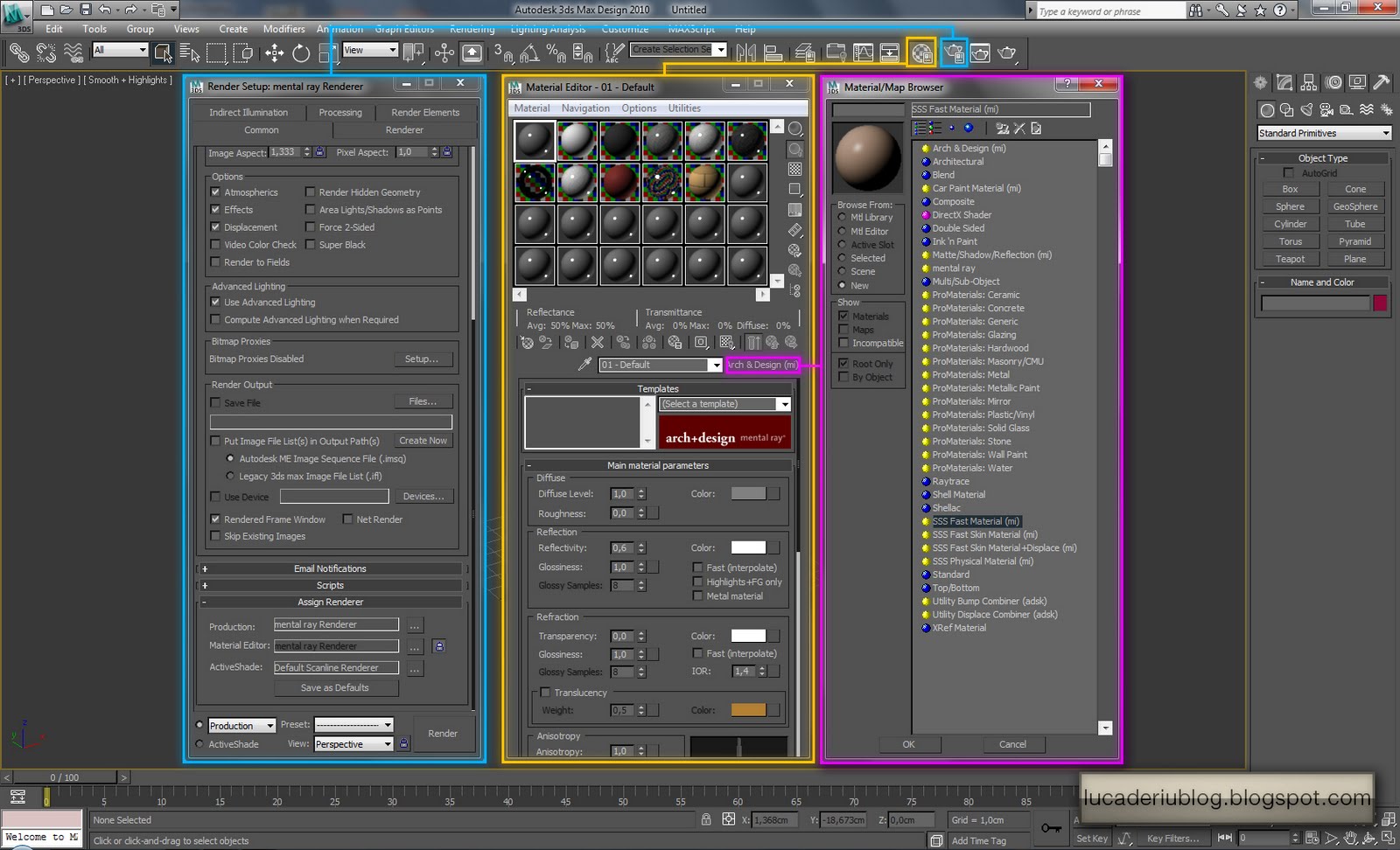Open Rendered Frame Window icon

click(x=980, y=53)
